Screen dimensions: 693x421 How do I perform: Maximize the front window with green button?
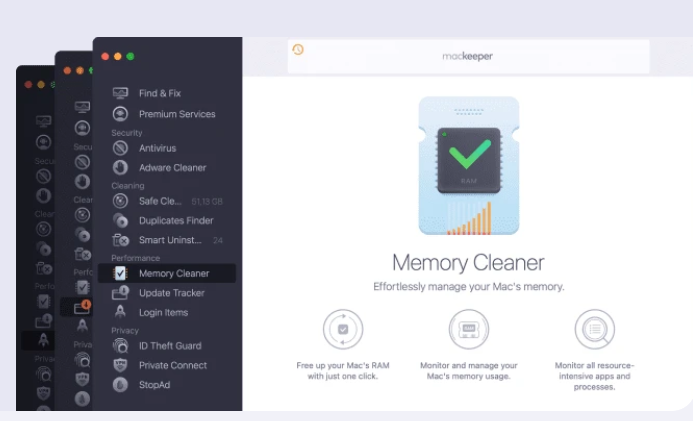[130, 56]
